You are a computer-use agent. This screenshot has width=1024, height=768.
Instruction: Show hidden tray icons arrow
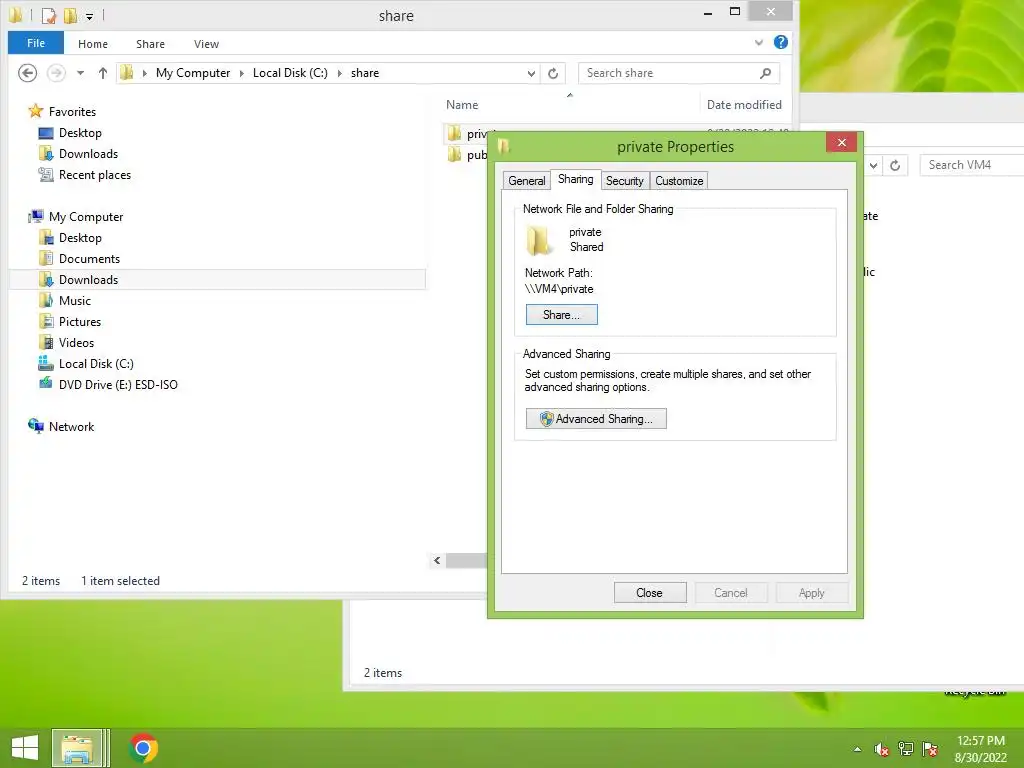click(857, 749)
